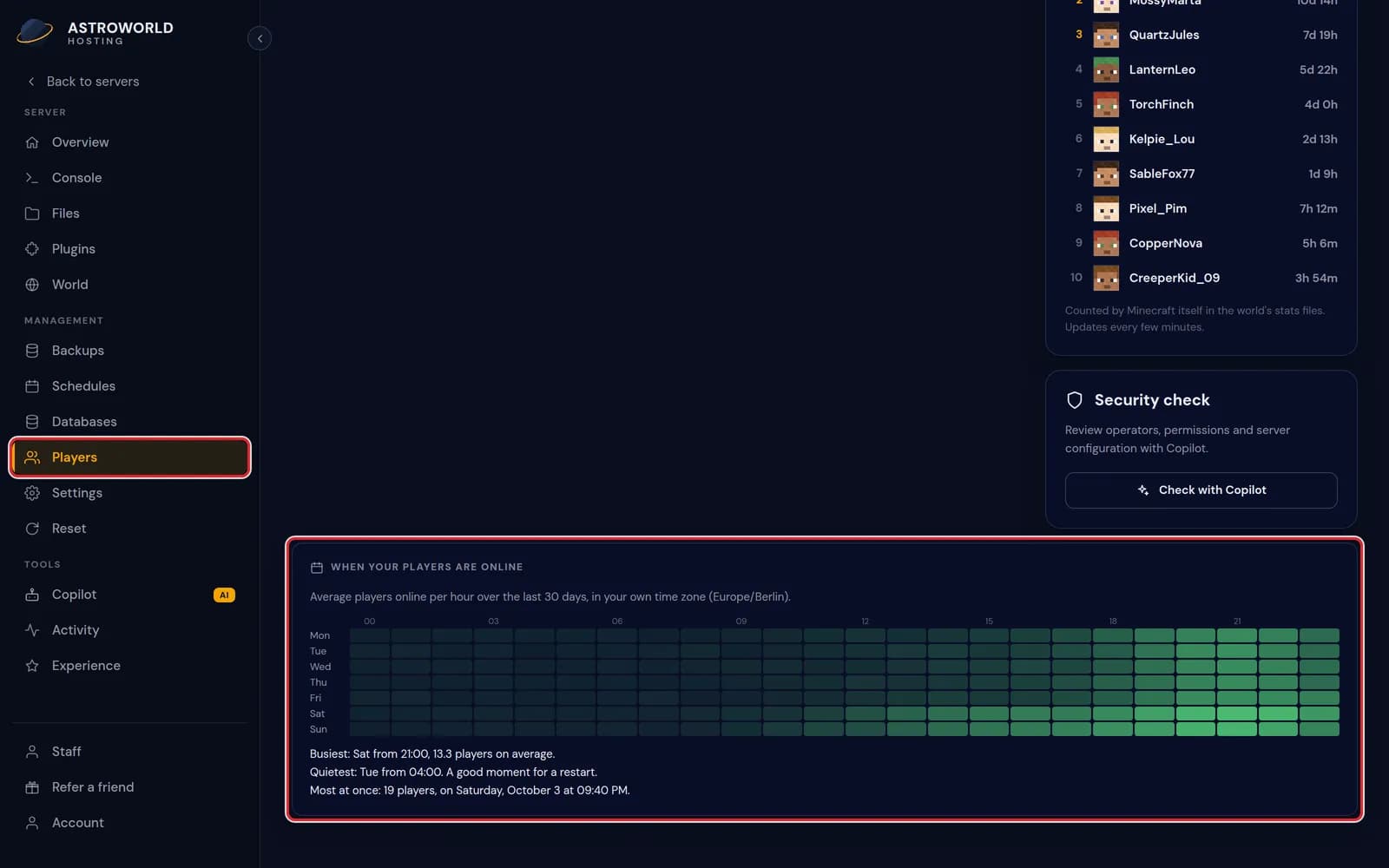The height and width of the screenshot is (868, 1389).
Task: Click the calendar icon in players online header
Action: click(317, 568)
